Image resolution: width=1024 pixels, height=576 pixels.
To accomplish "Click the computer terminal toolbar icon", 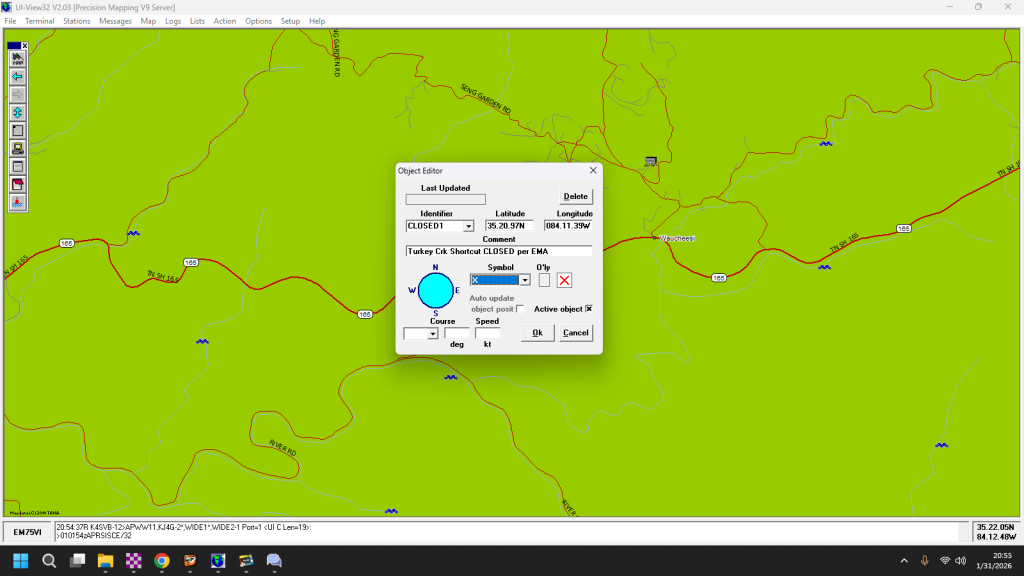I will [17, 148].
